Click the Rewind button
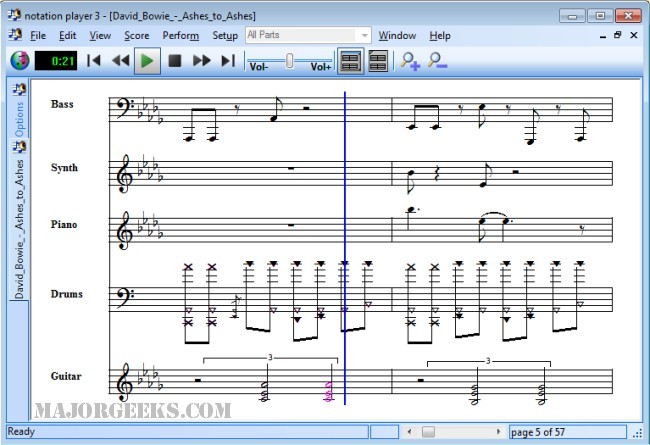The image size is (650, 445). click(120, 61)
